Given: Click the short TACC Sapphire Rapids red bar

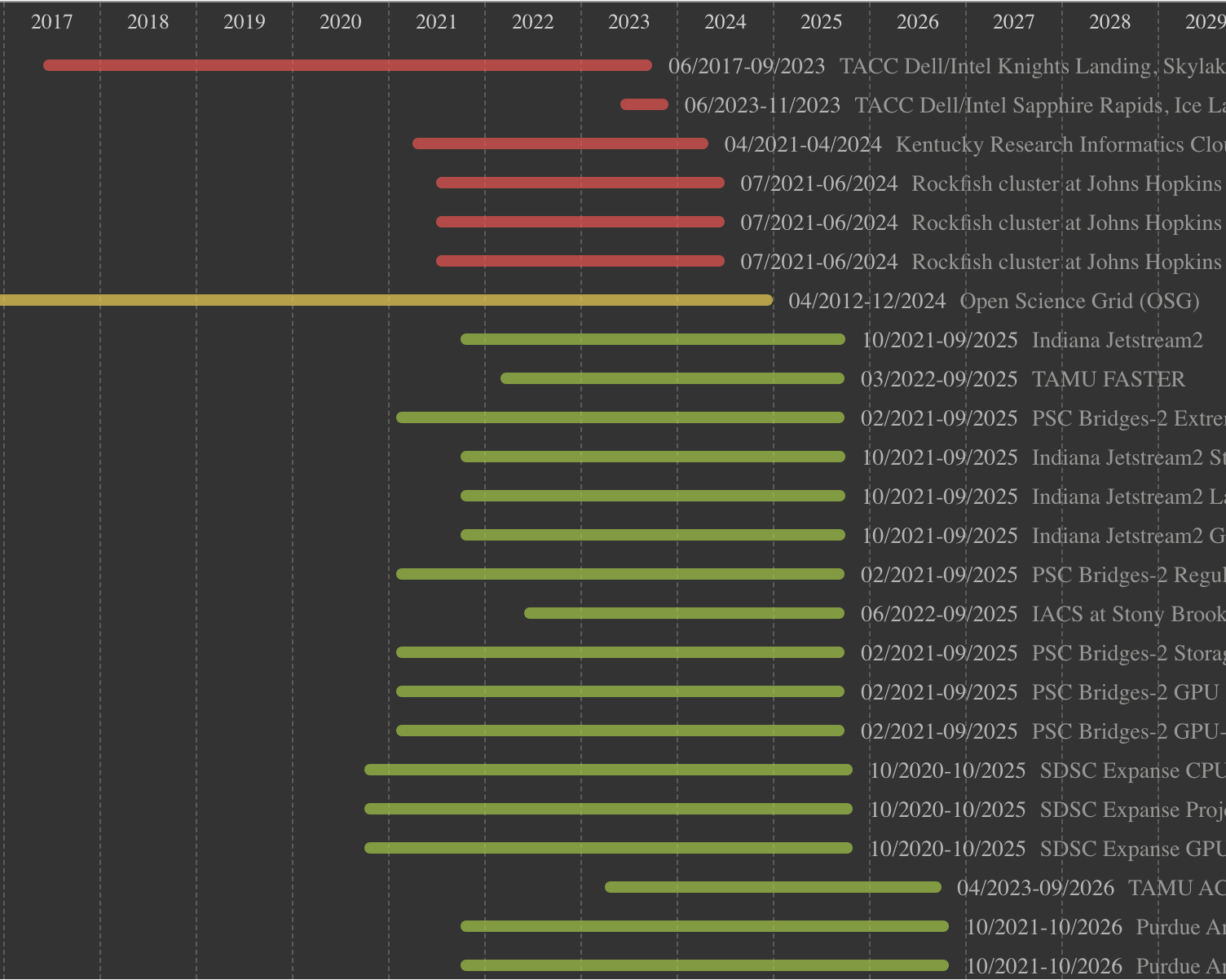Looking at the screenshot, I should (x=642, y=104).
